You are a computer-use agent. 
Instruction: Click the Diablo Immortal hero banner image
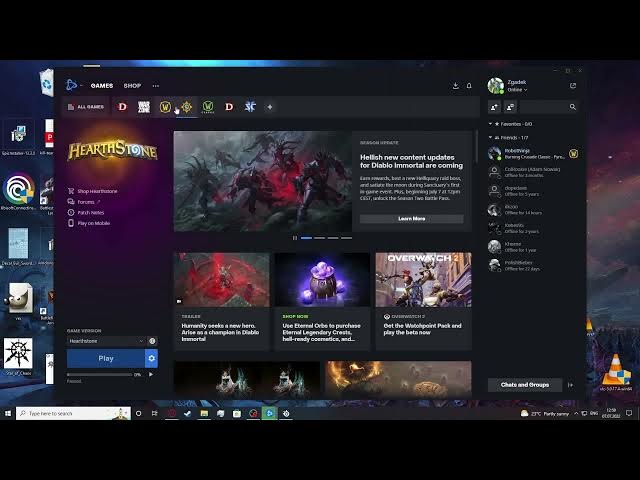(x=262, y=181)
